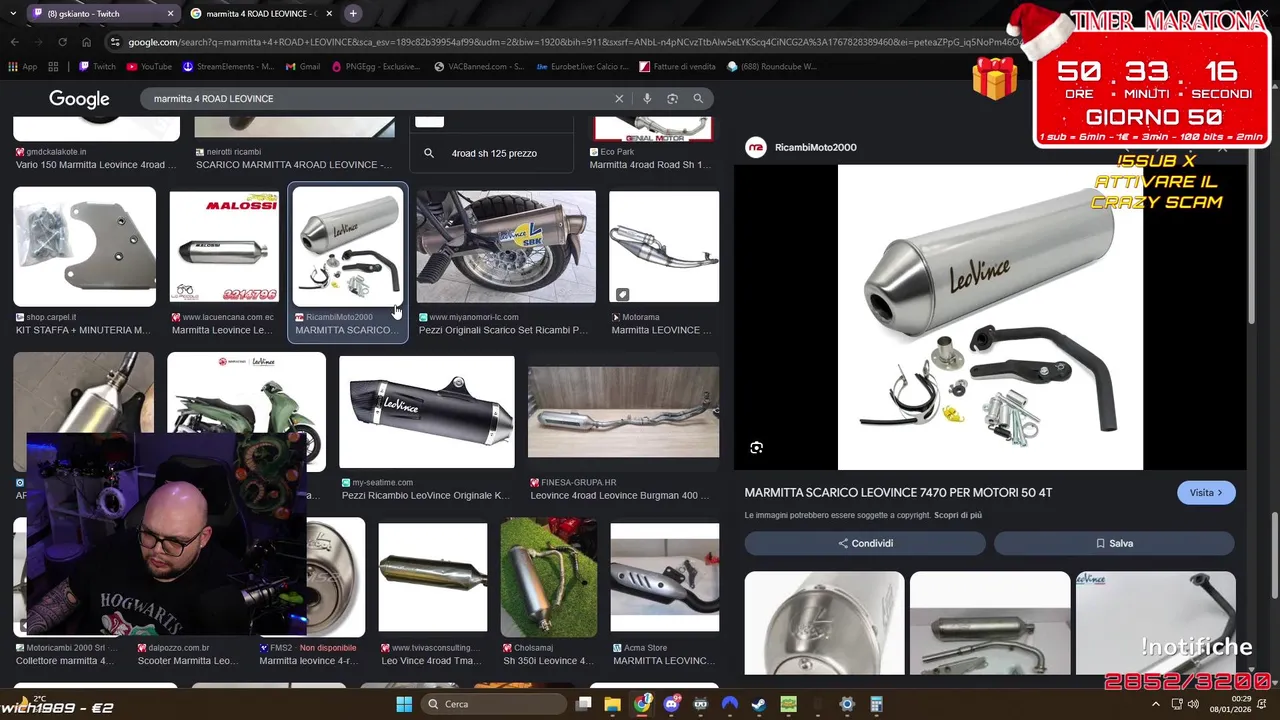This screenshot has height=720, width=1280.
Task: Open the Fatture di vendita bookmark
Action: point(677,67)
